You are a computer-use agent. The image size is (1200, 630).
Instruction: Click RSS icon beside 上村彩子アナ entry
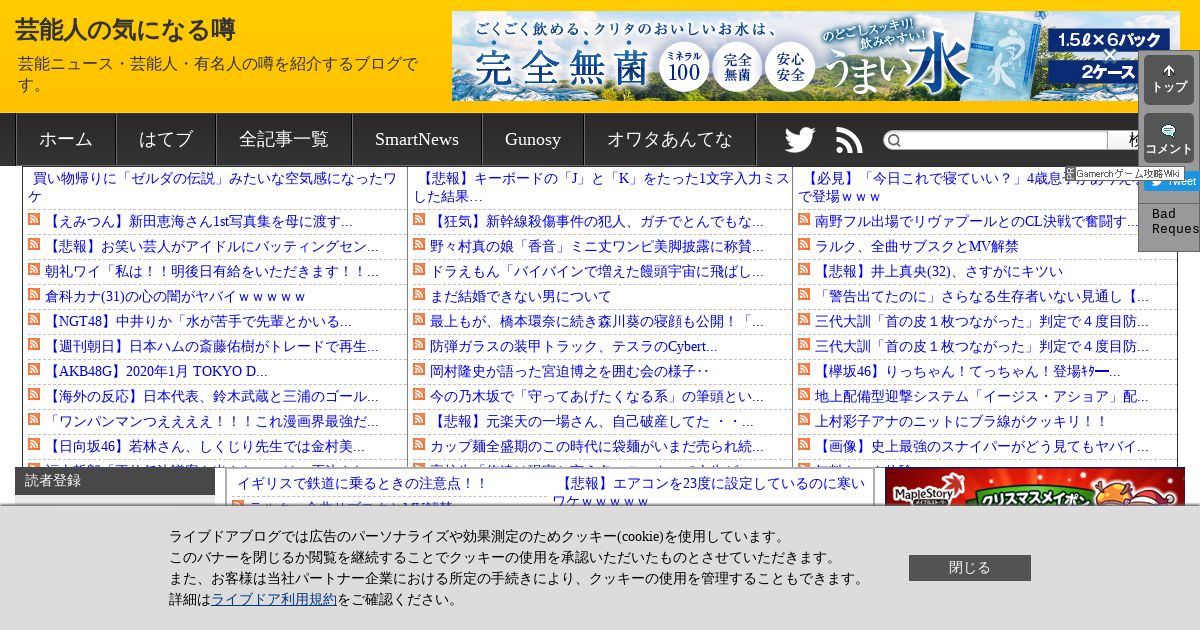tap(805, 420)
